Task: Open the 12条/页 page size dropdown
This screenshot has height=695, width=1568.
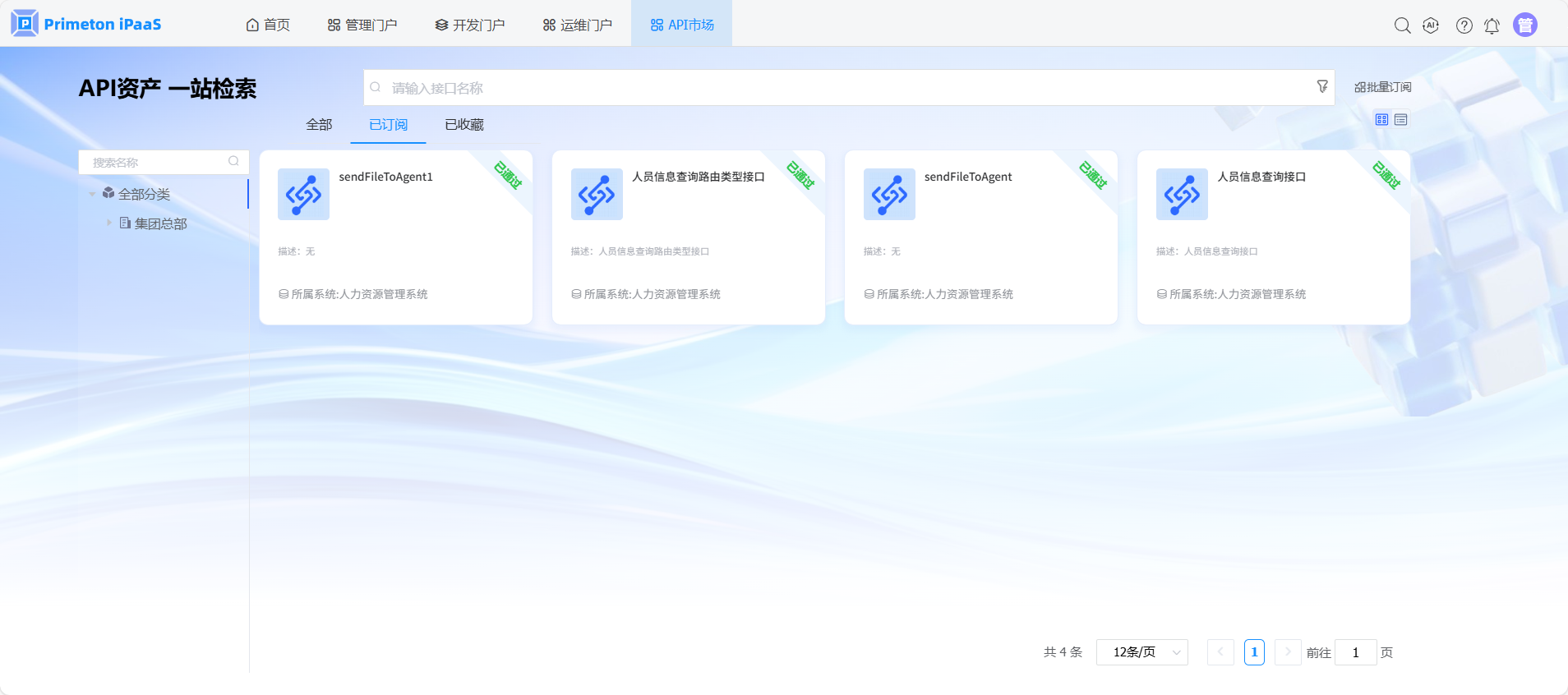Action: click(1141, 652)
